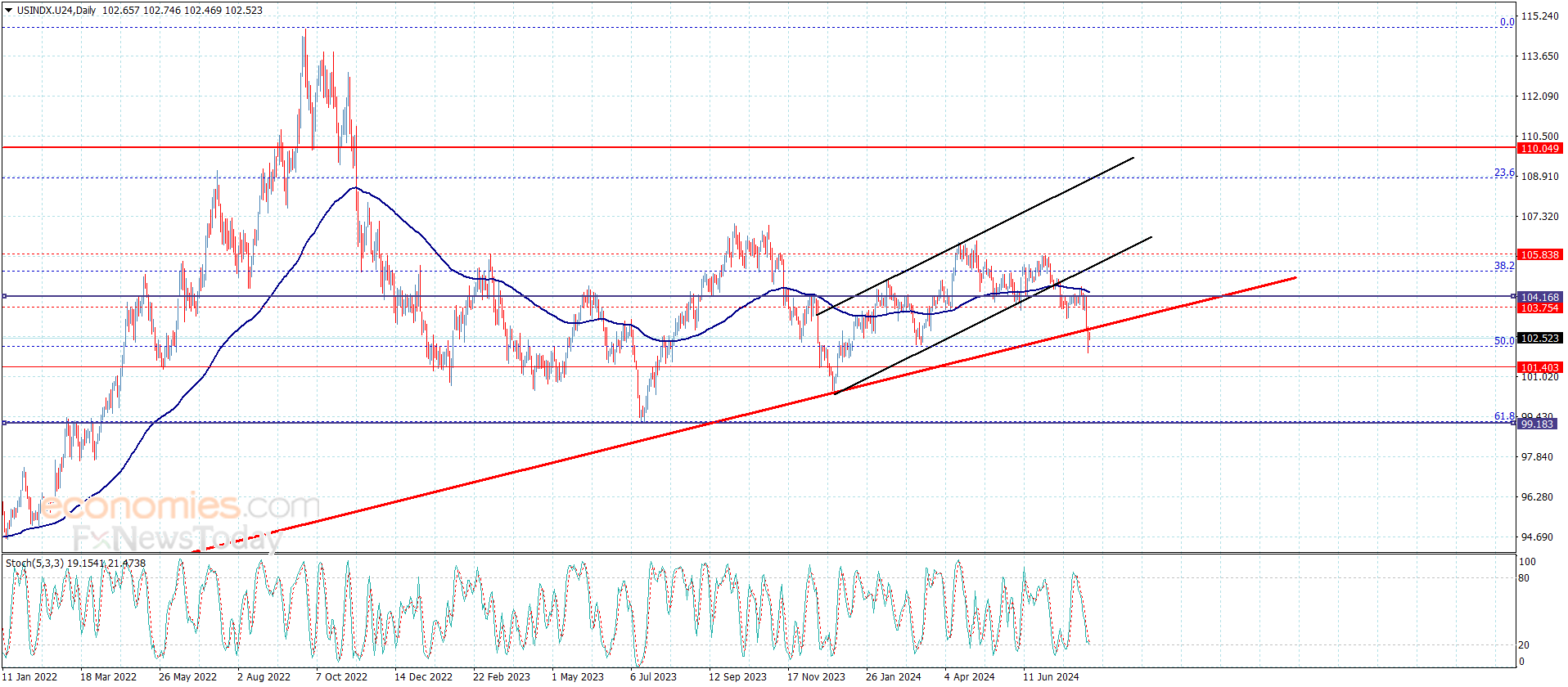Screen dimensions: 1568x687
Task: Select the red ascending trendline
Action: [745, 415]
